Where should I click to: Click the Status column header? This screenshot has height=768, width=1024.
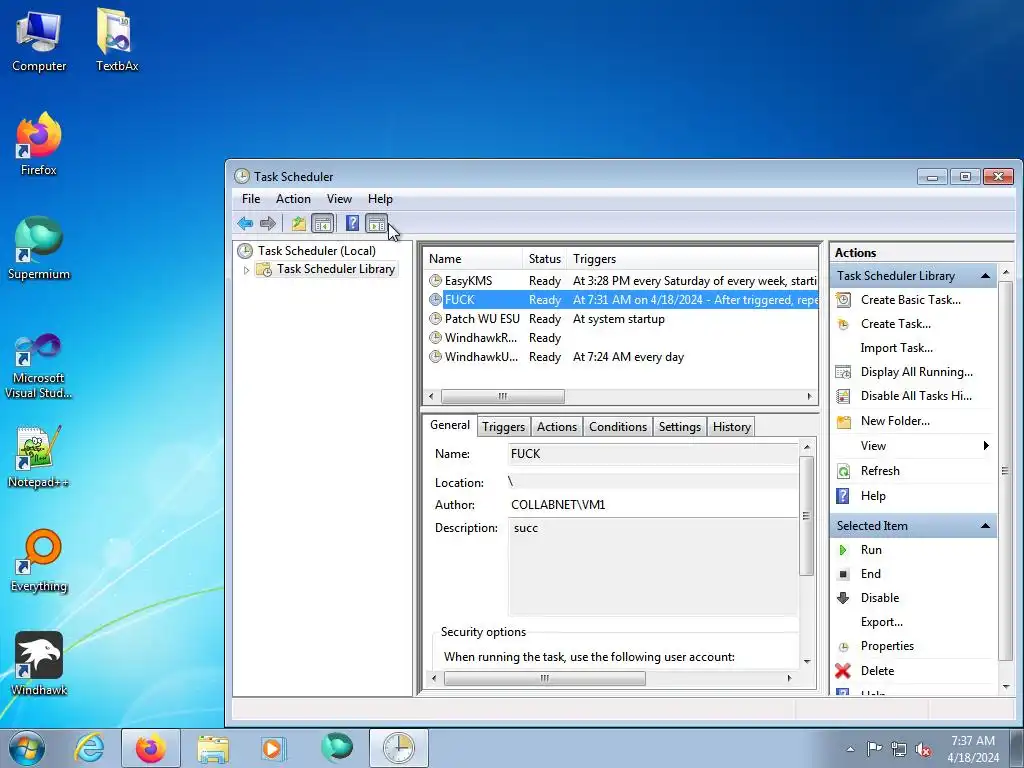tap(545, 259)
